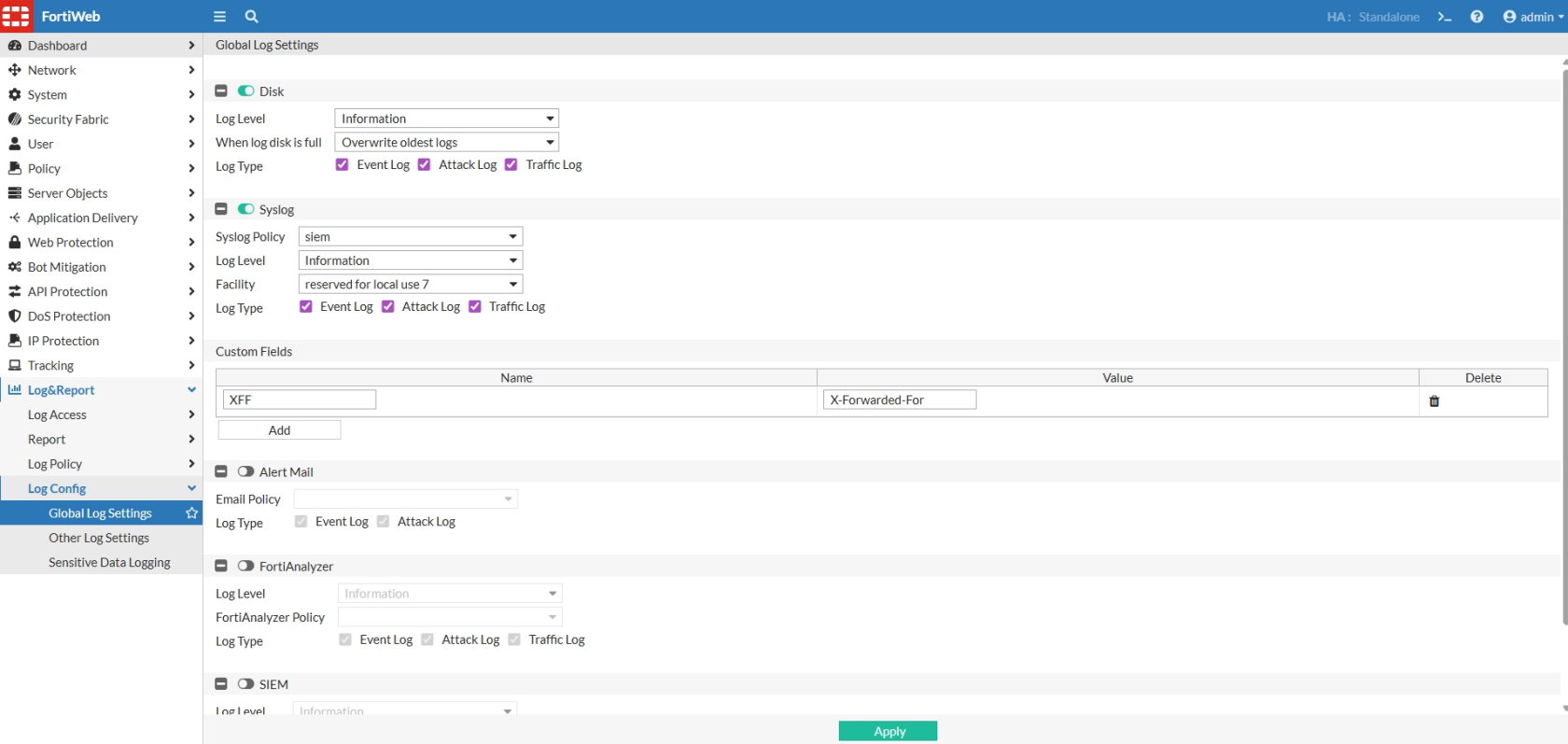Open Syslog Policy dropdown
The width and height of the screenshot is (1568, 744).
411,237
